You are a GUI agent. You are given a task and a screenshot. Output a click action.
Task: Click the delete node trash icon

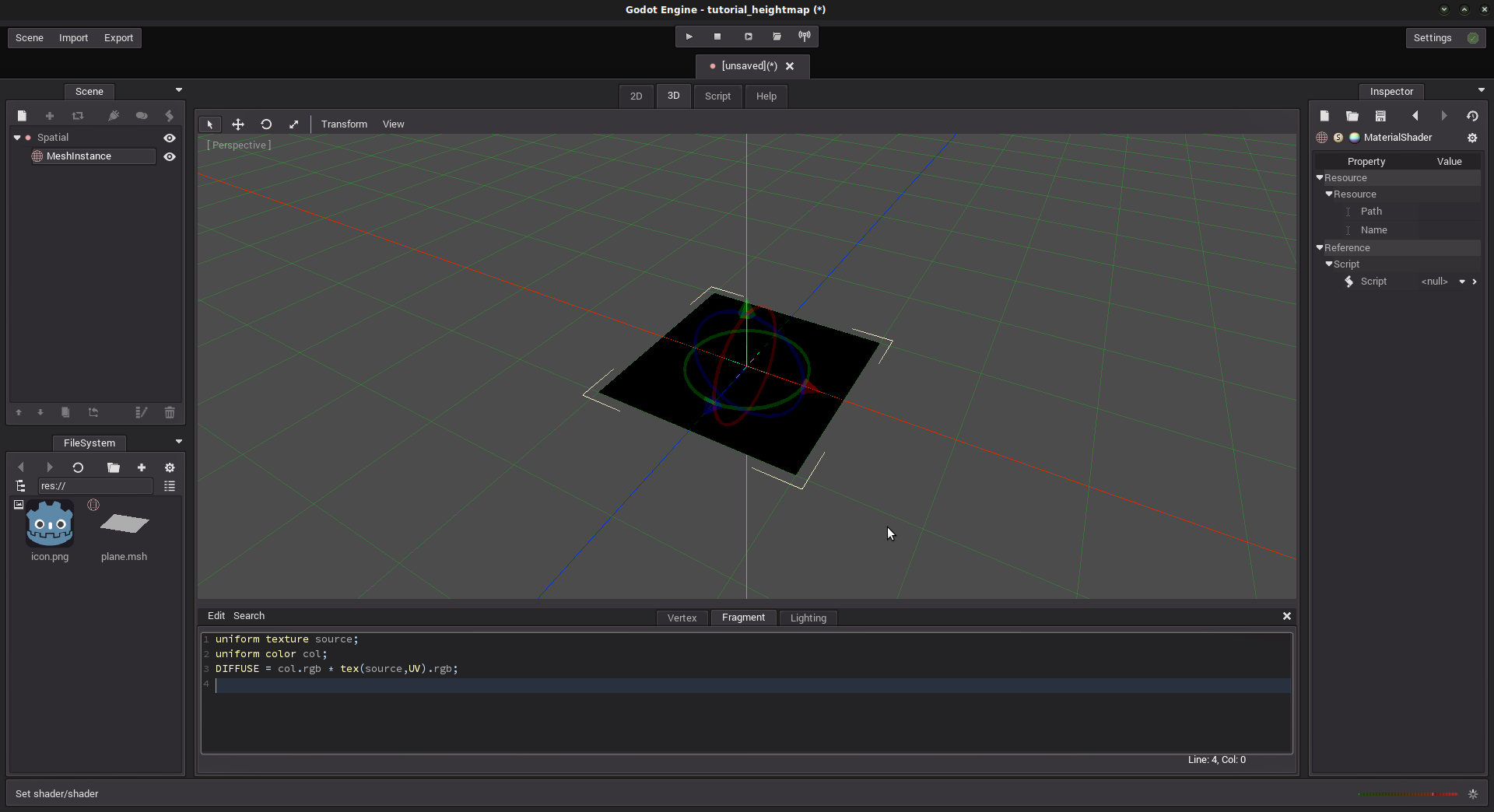[x=170, y=412]
